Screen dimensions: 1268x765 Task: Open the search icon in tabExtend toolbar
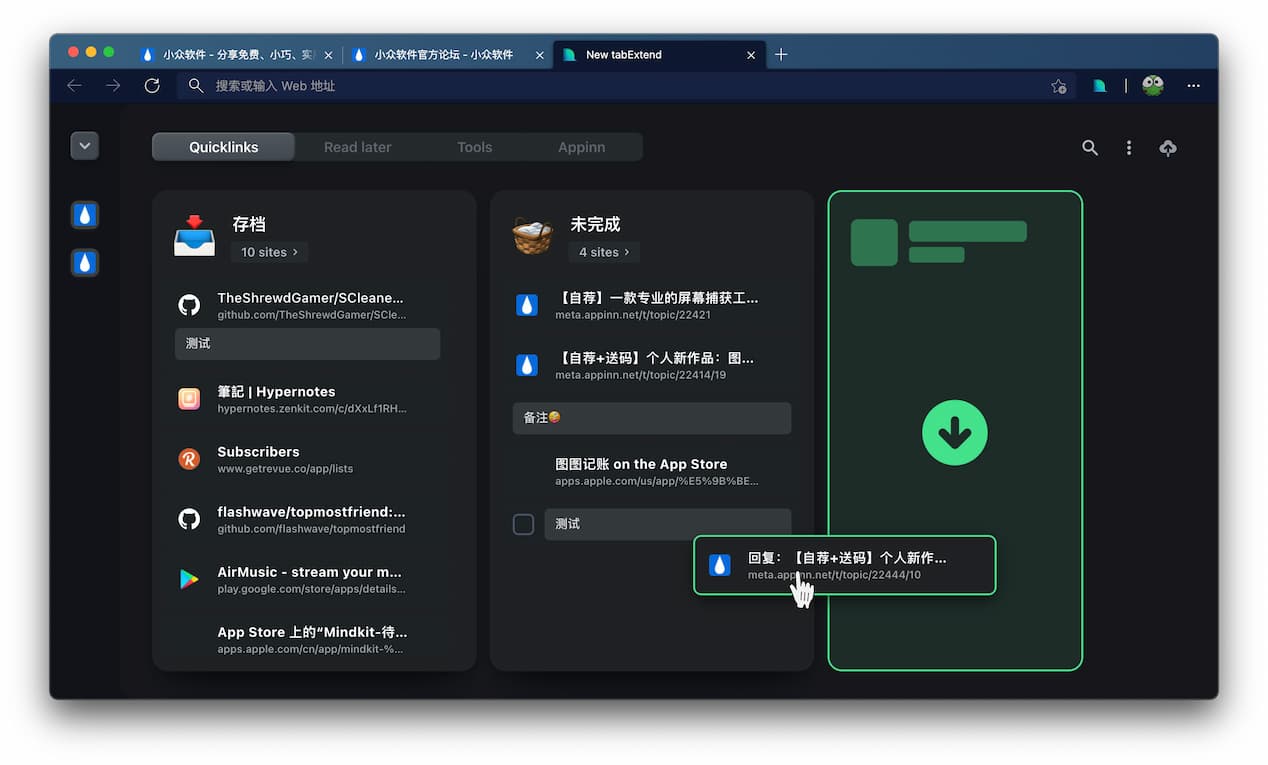(x=1089, y=147)
